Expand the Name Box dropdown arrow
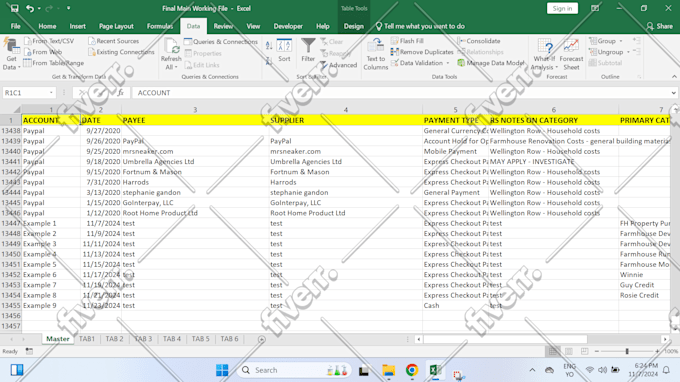 click(x=51, y=93)
